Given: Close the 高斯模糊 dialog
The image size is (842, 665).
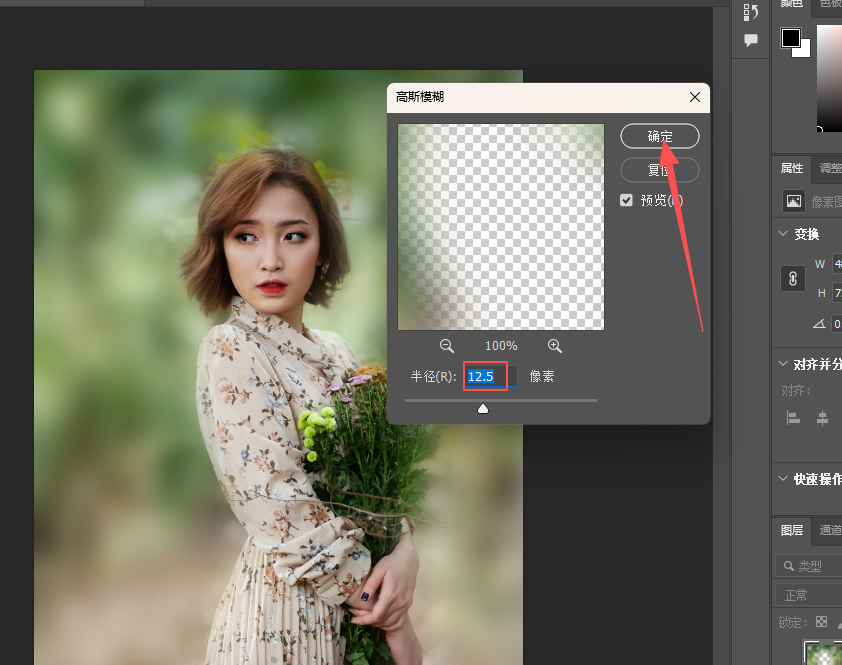Looking at the screenshot, I should pos(695,97).
